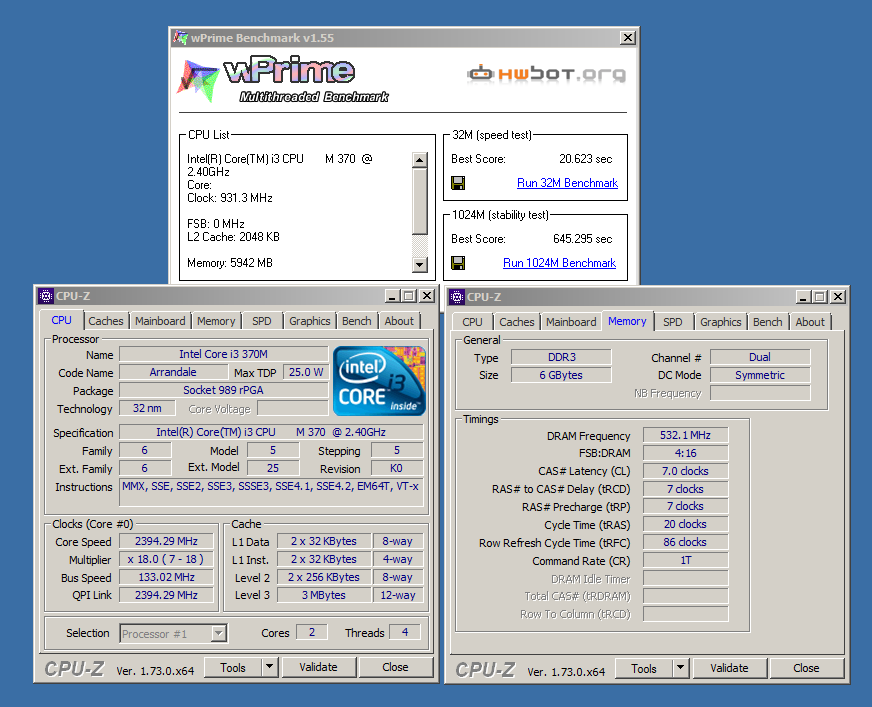Click Close button in right CPU-Z window
Viewport: 872px width, 707px height.
(806, 669)
